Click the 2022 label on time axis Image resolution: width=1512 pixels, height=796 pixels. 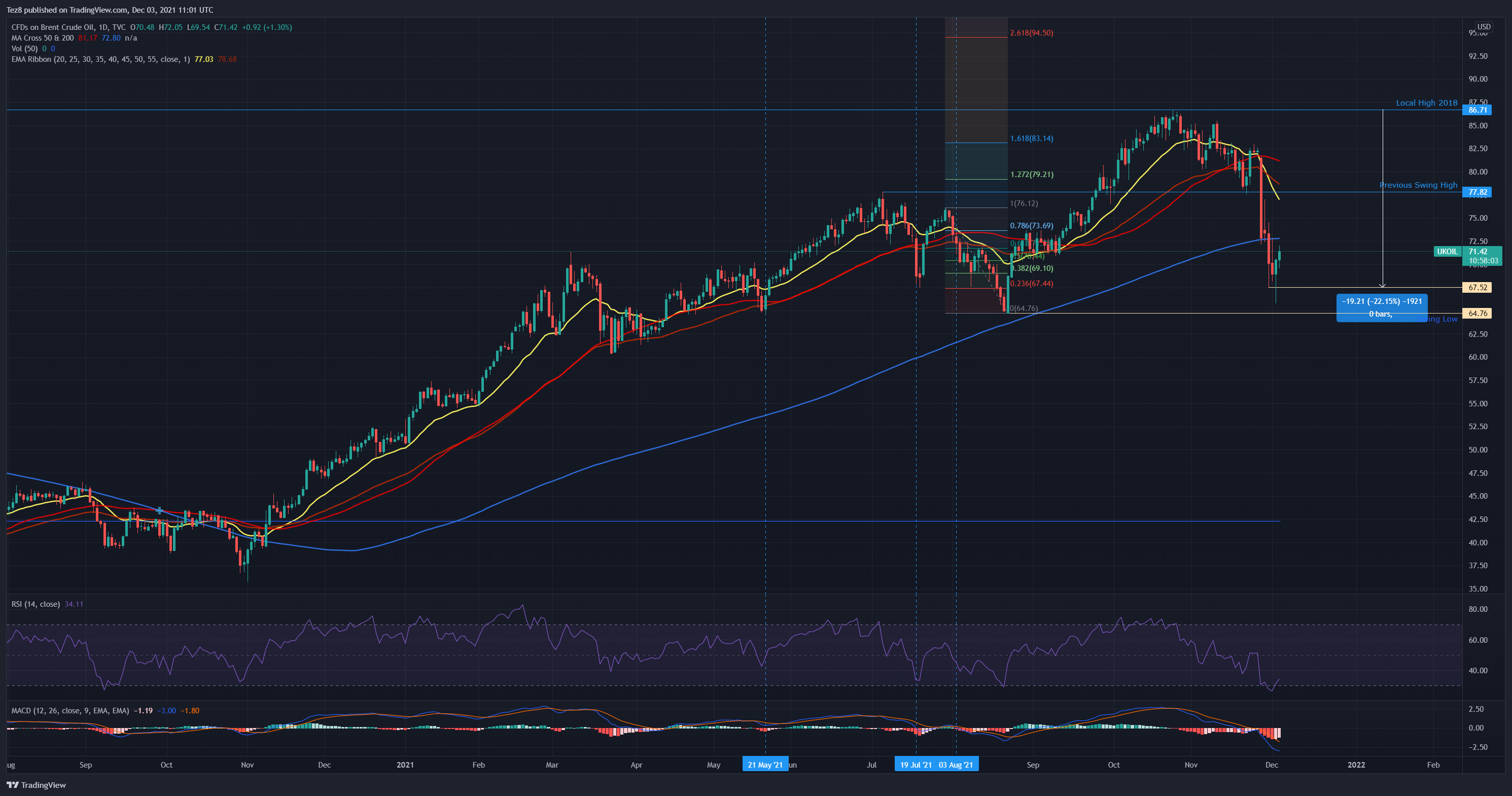[x=1356, y=765]
